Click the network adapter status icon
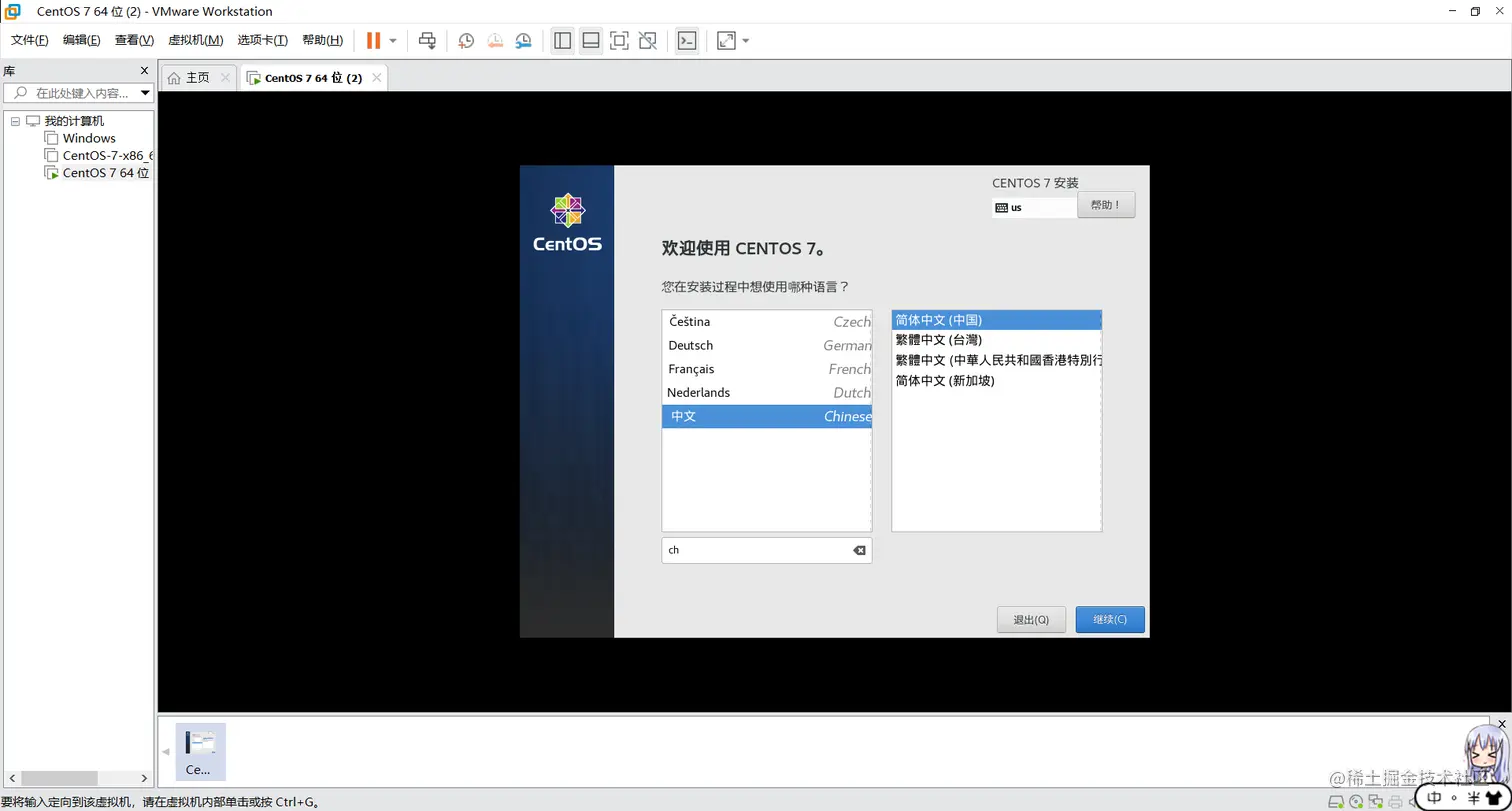 [1375, 802]
